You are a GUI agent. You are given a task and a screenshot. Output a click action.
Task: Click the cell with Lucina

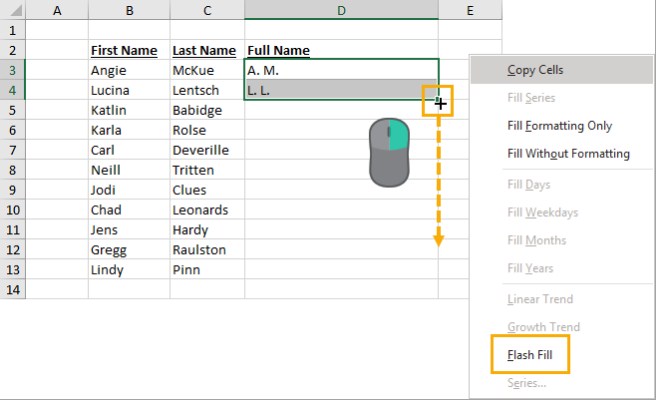(129, 90)
